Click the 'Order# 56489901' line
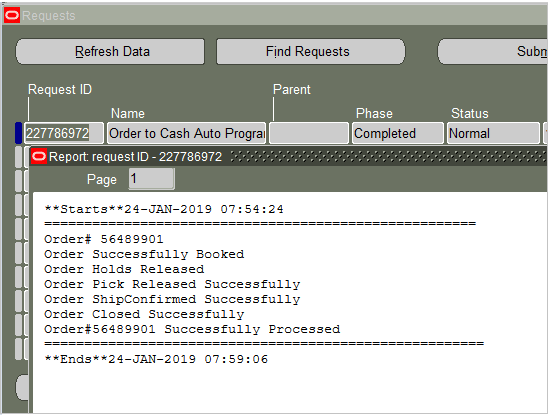 pos(104,239)
